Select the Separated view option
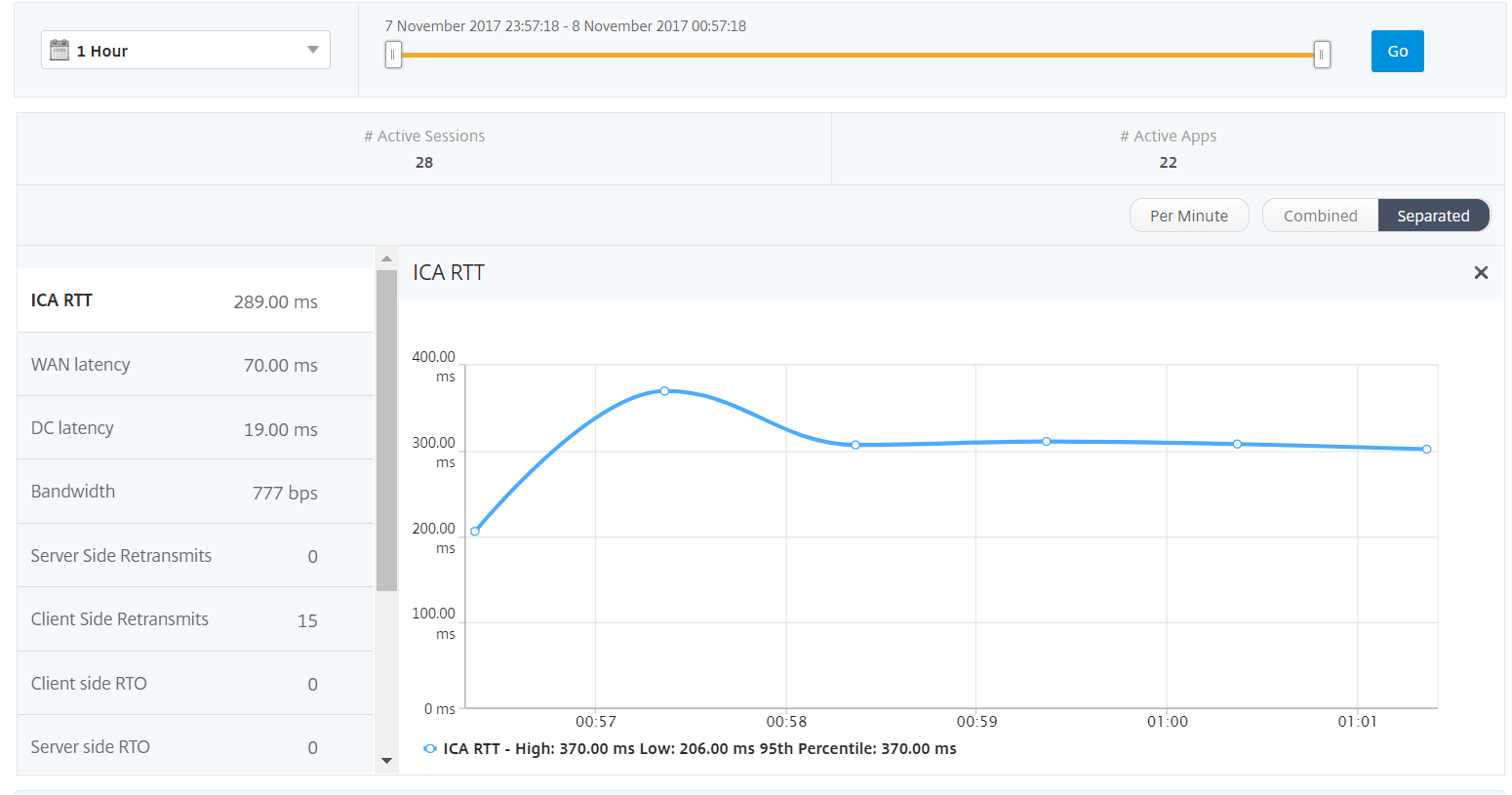Viewport: 1512px width, 795px height. pos(1434,215)
